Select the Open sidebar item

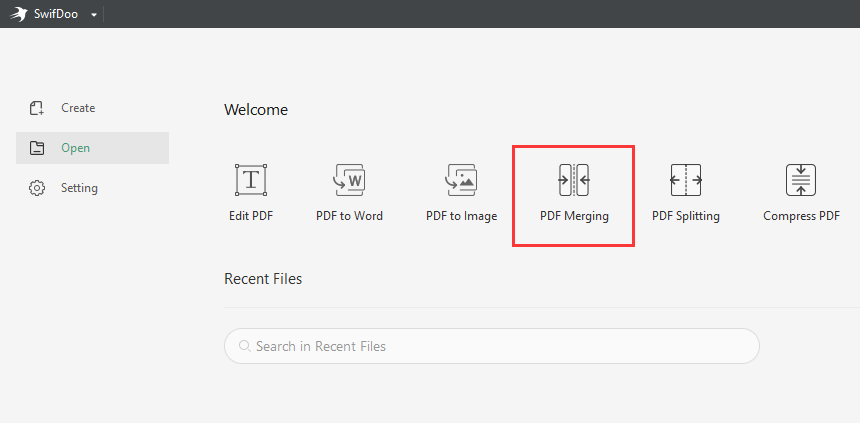coord(92,148)
